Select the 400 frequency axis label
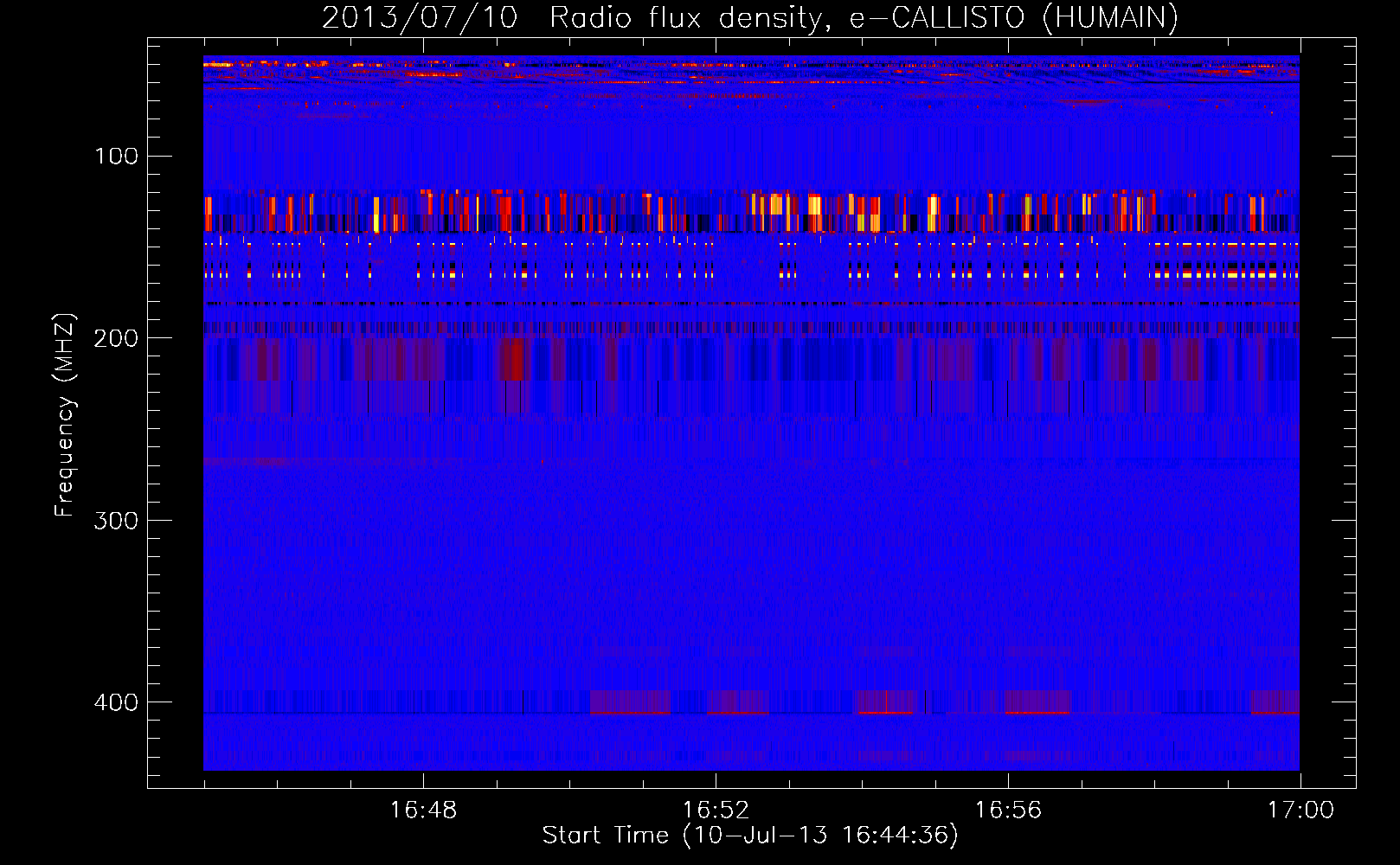The width and height of the screenshot is (1400, 865). (x=117, y=702)
